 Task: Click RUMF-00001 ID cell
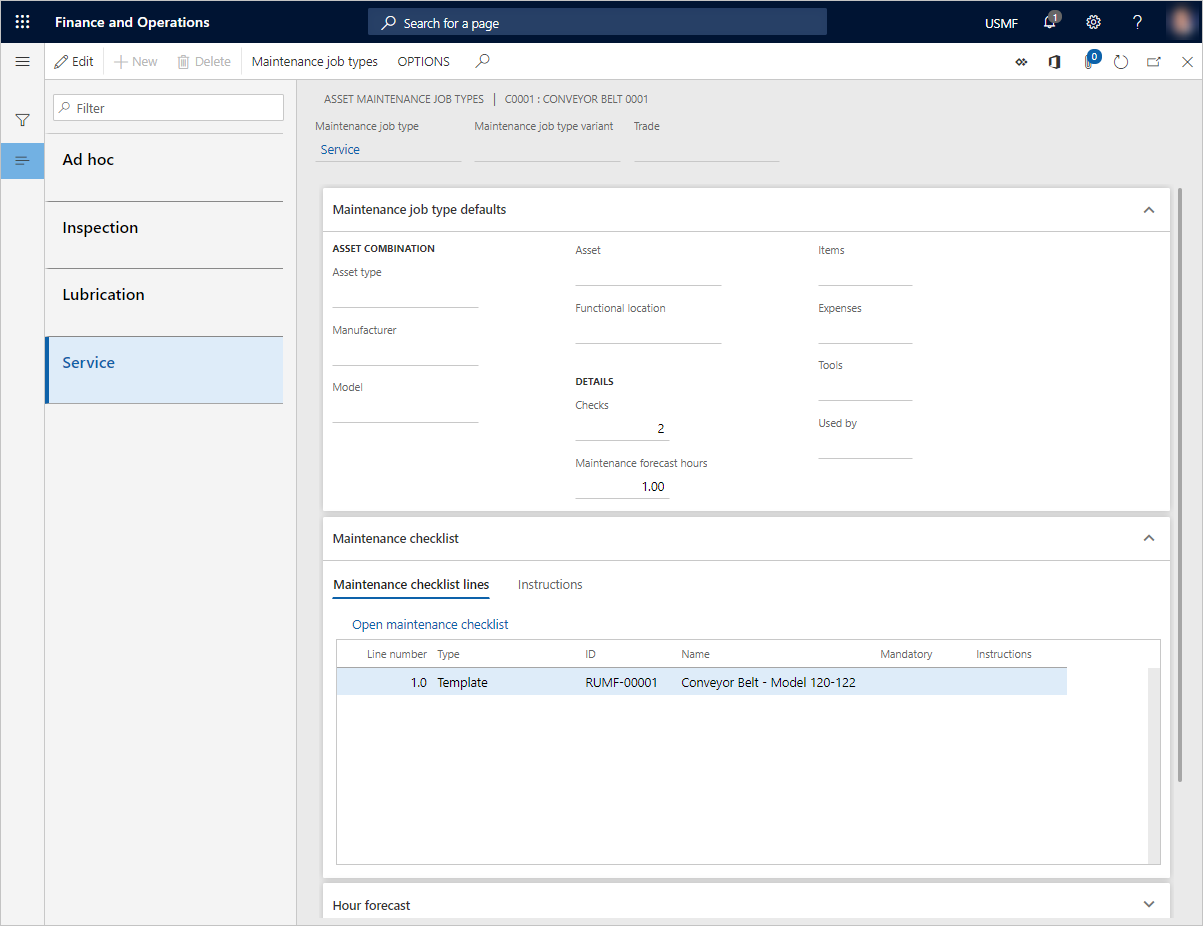tap(621, 683)
